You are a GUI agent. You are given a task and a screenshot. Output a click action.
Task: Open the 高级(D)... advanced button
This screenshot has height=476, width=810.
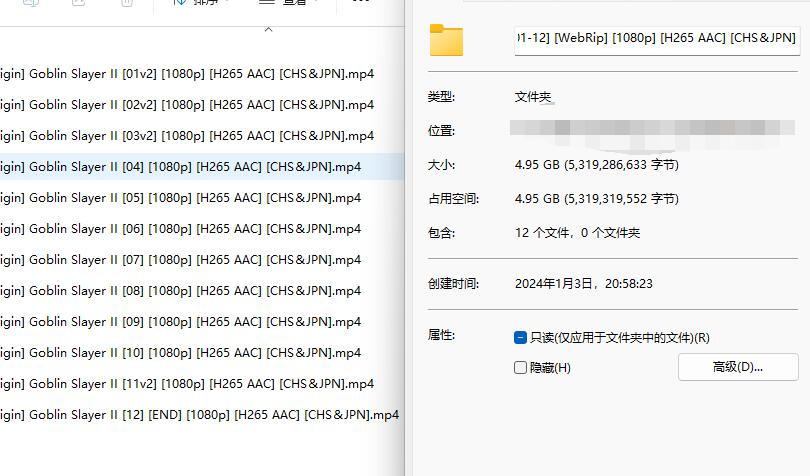[x=738, y=367]
